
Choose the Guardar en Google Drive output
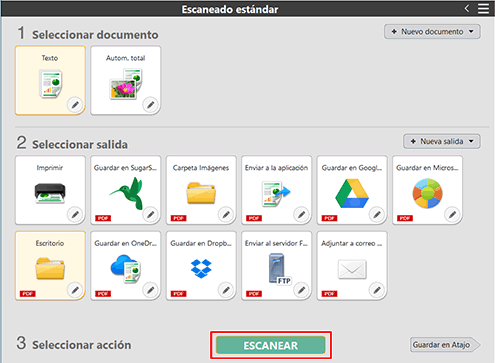tap(352, 190)
